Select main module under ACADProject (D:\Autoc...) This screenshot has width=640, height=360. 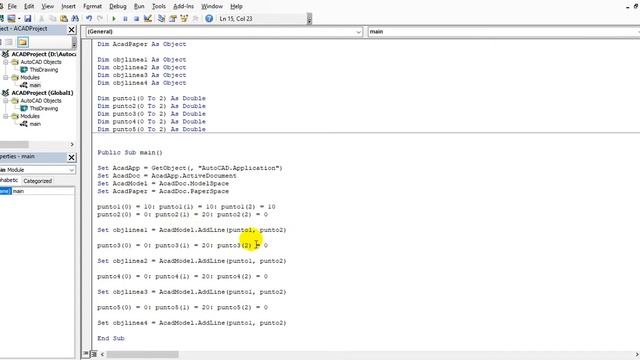(x=35, y=85)
